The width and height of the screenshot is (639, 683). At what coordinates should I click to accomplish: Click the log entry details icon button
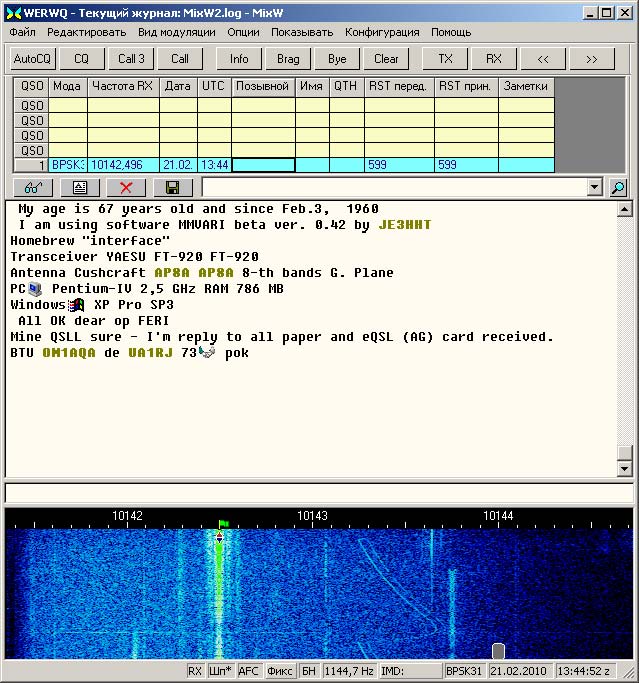pyautogui.click(x=80, y=188)
